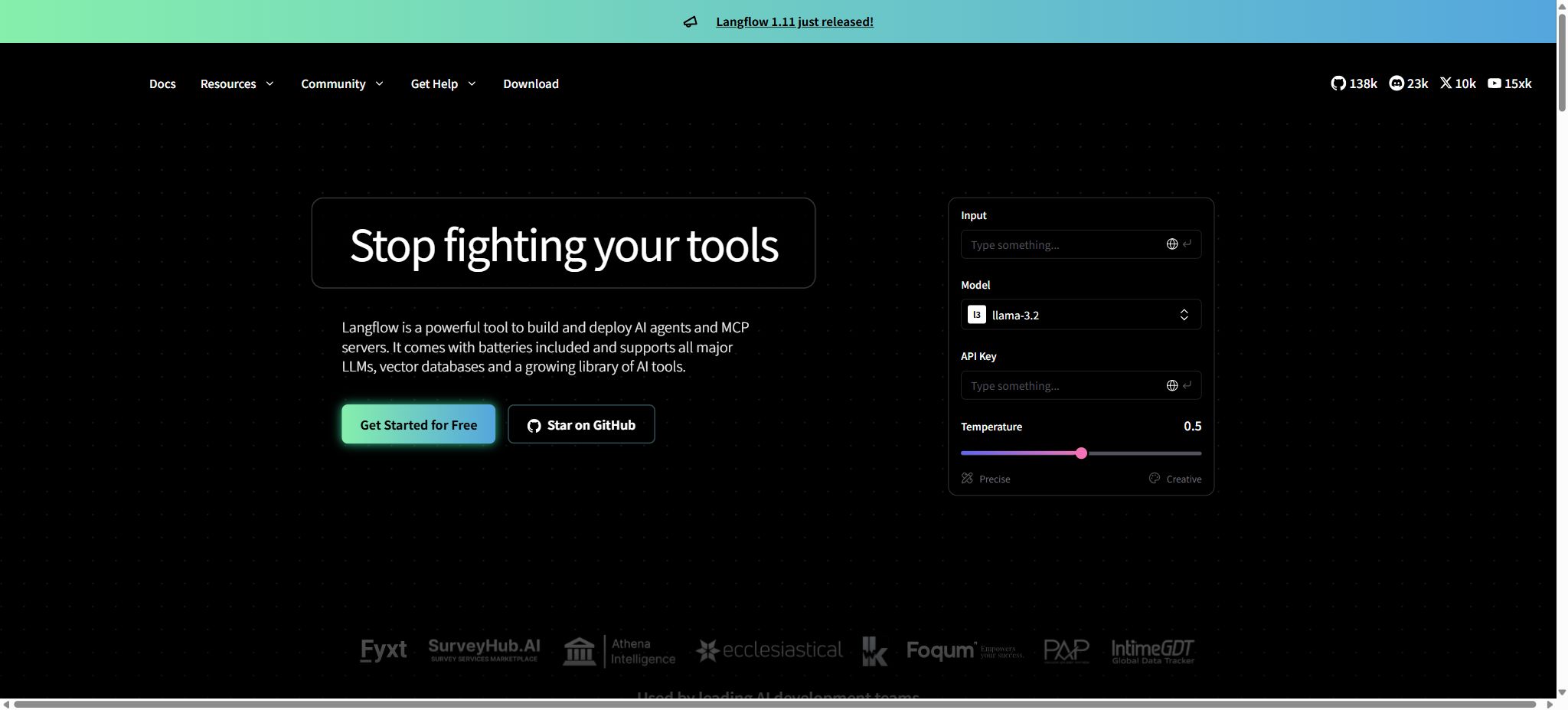The image size is (1568, 710).
Task: Click the Temperature slider pink handle
Action: pos(1081,453)
